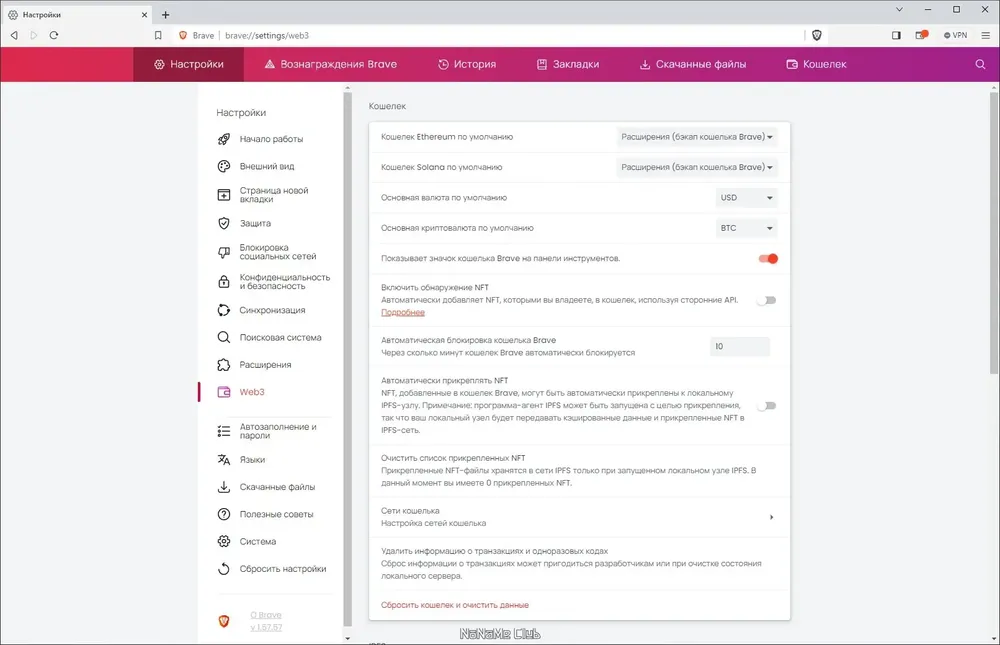
Task: Click the main page vertical scrollbar
Action: (994, 233)
